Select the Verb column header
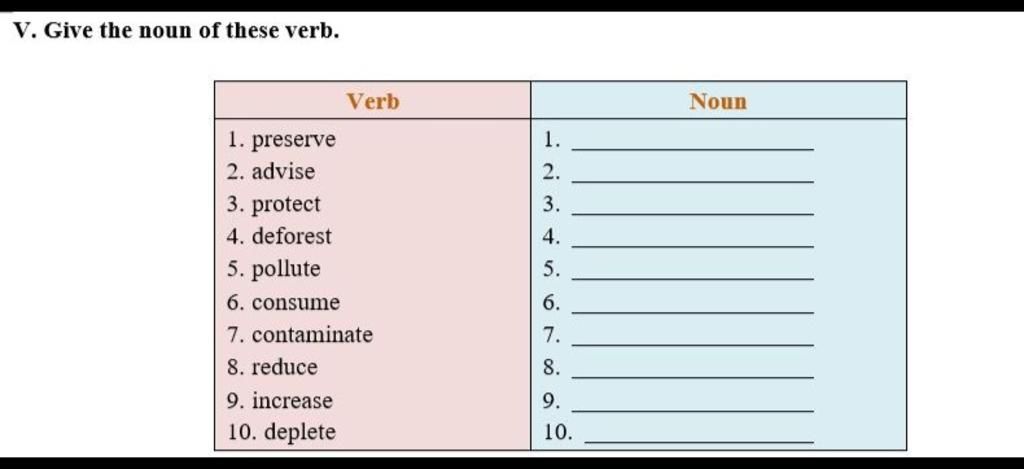Screen dimensions: 1024x469 coord(373,101)
